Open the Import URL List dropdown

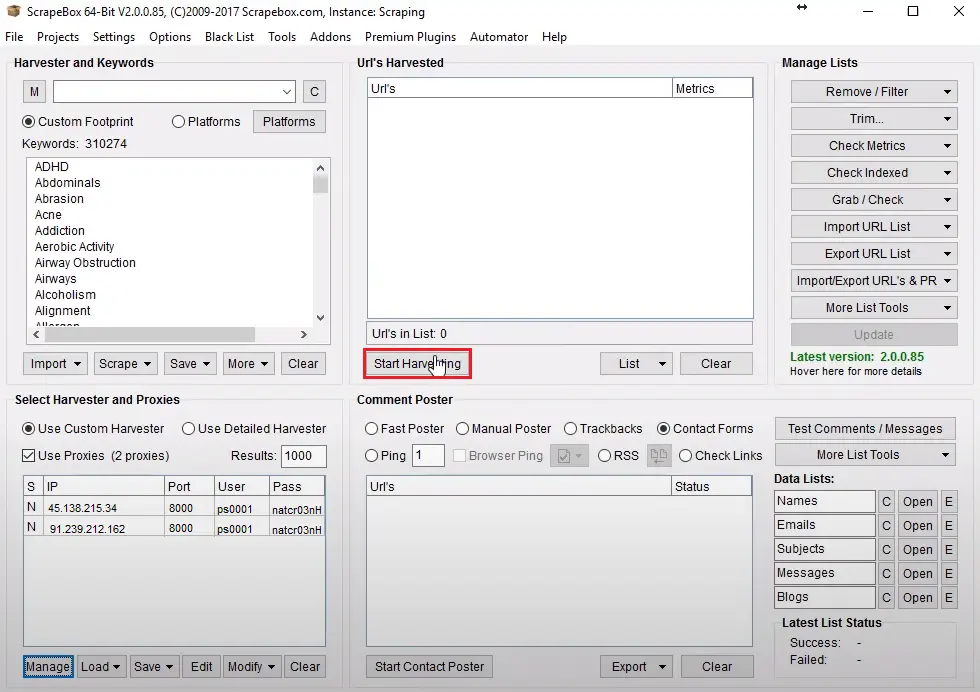point(873,227)
